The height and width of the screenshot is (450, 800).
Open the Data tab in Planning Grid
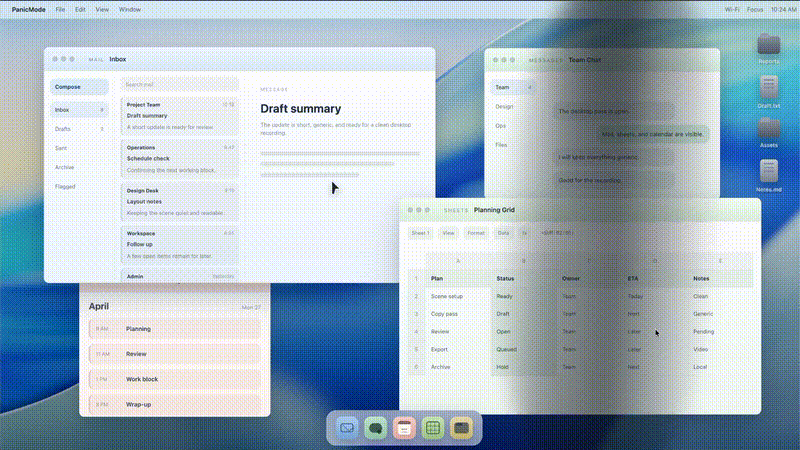[503, 233]
